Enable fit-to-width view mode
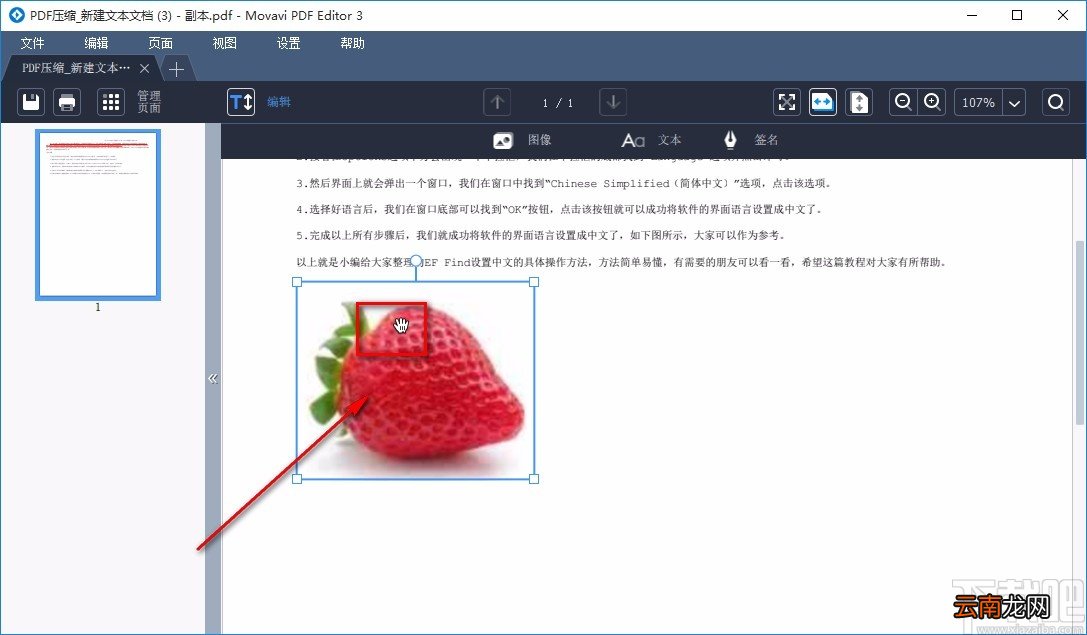Screen dimensions: 1087x635 pyautogui.click(x=823, y=103)
